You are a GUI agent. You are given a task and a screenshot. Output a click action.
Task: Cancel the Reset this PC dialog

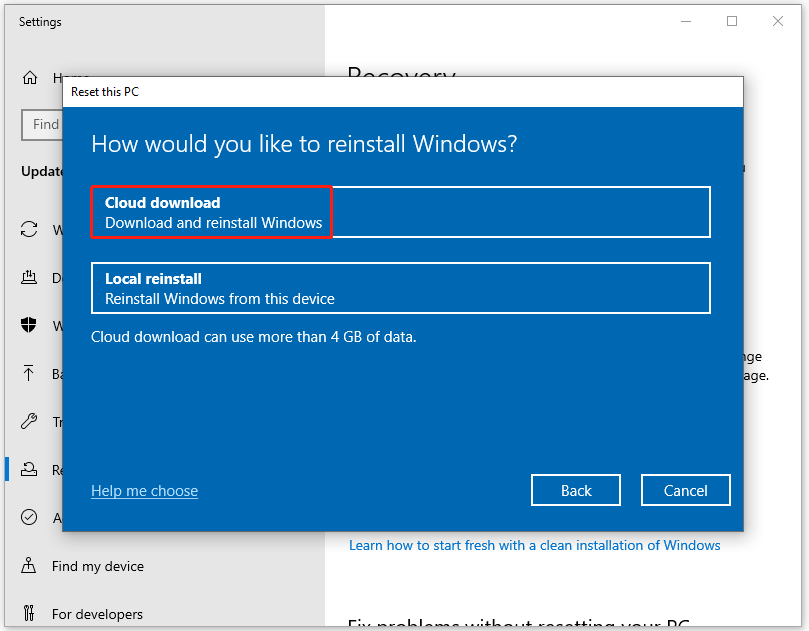(x=686, y=490)
